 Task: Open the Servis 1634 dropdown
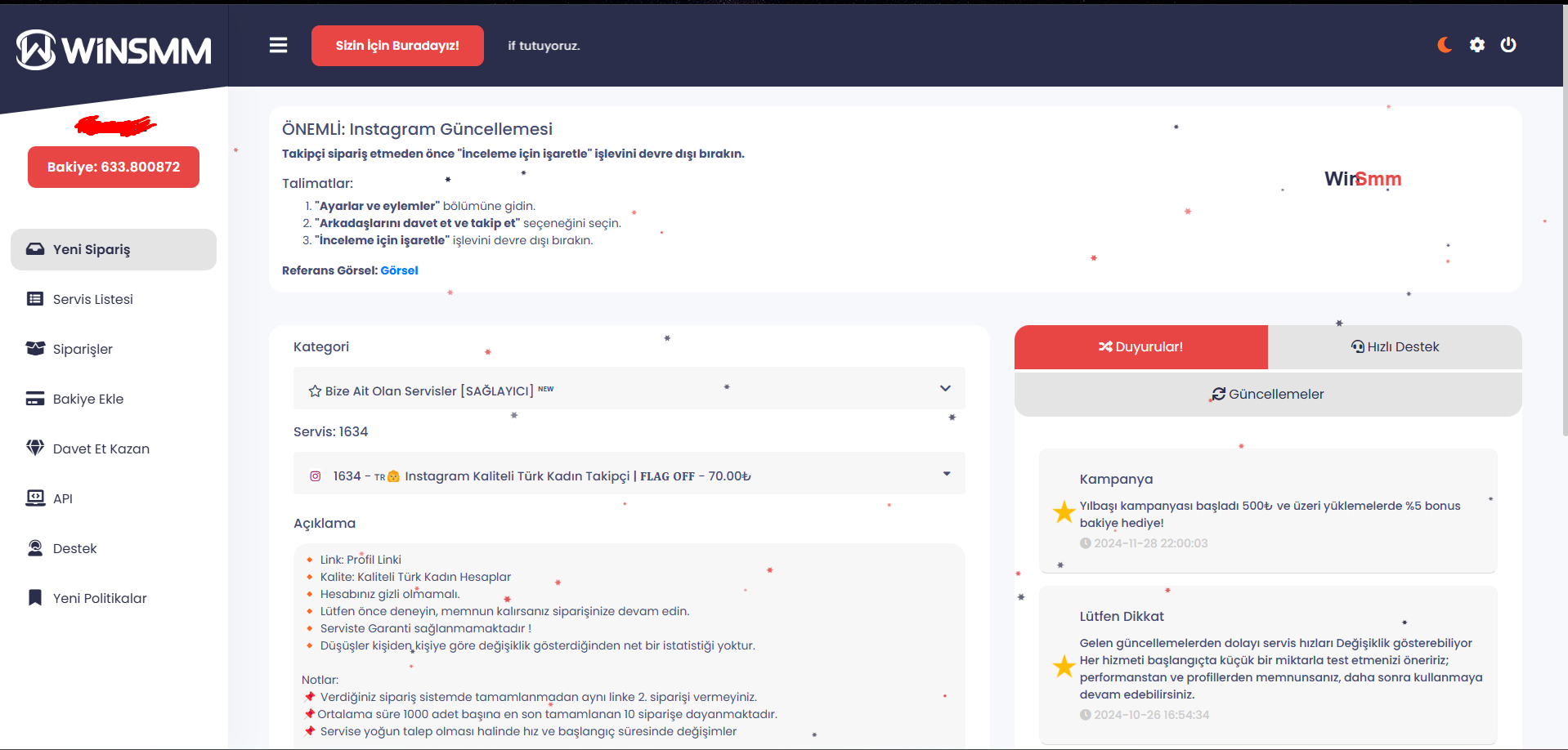(629, 473)
